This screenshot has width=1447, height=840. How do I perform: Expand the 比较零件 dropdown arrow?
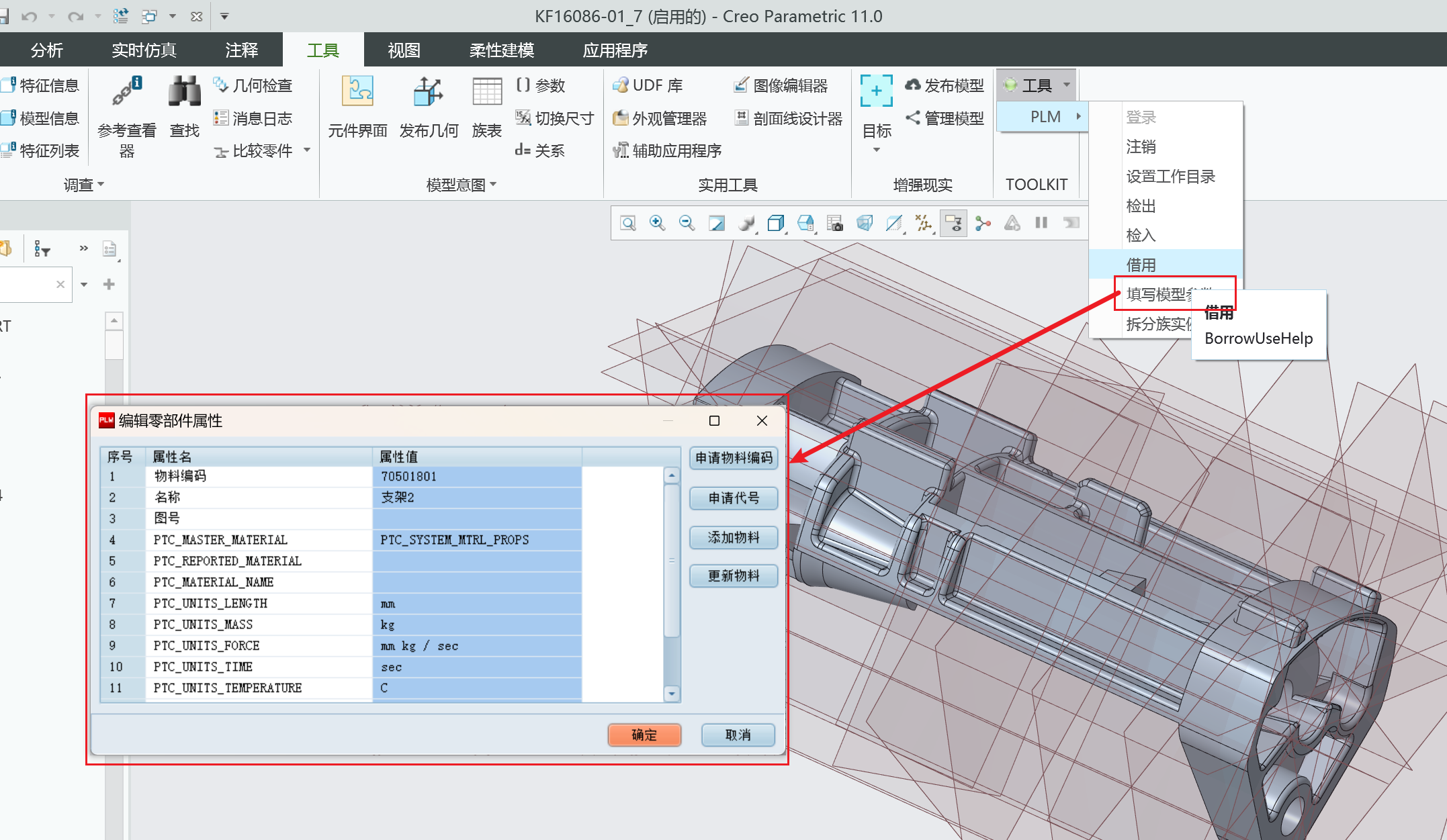click(x=307, y=150)
